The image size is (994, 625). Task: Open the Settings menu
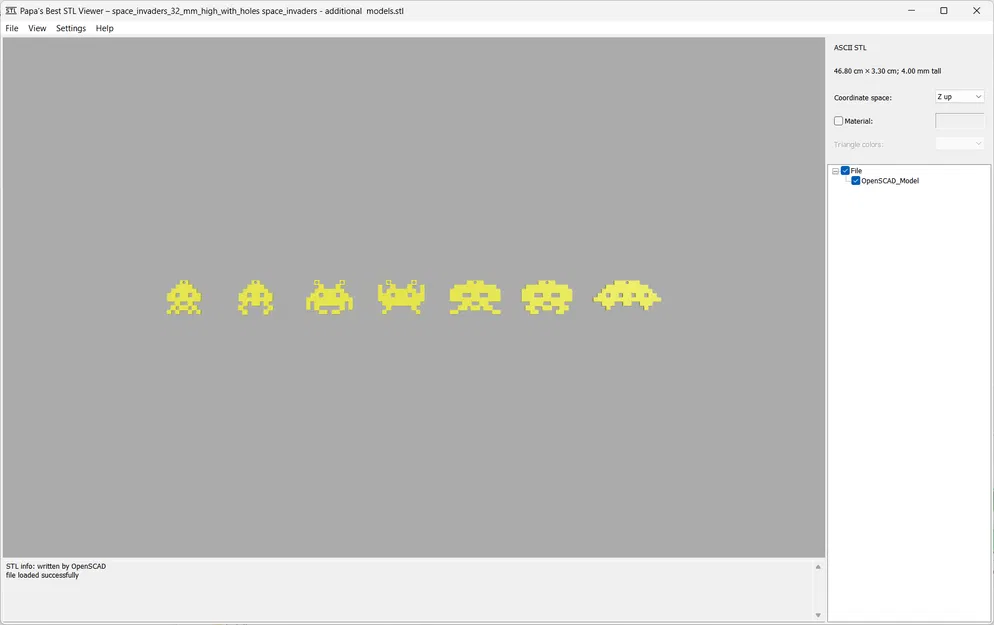(71, 28)
